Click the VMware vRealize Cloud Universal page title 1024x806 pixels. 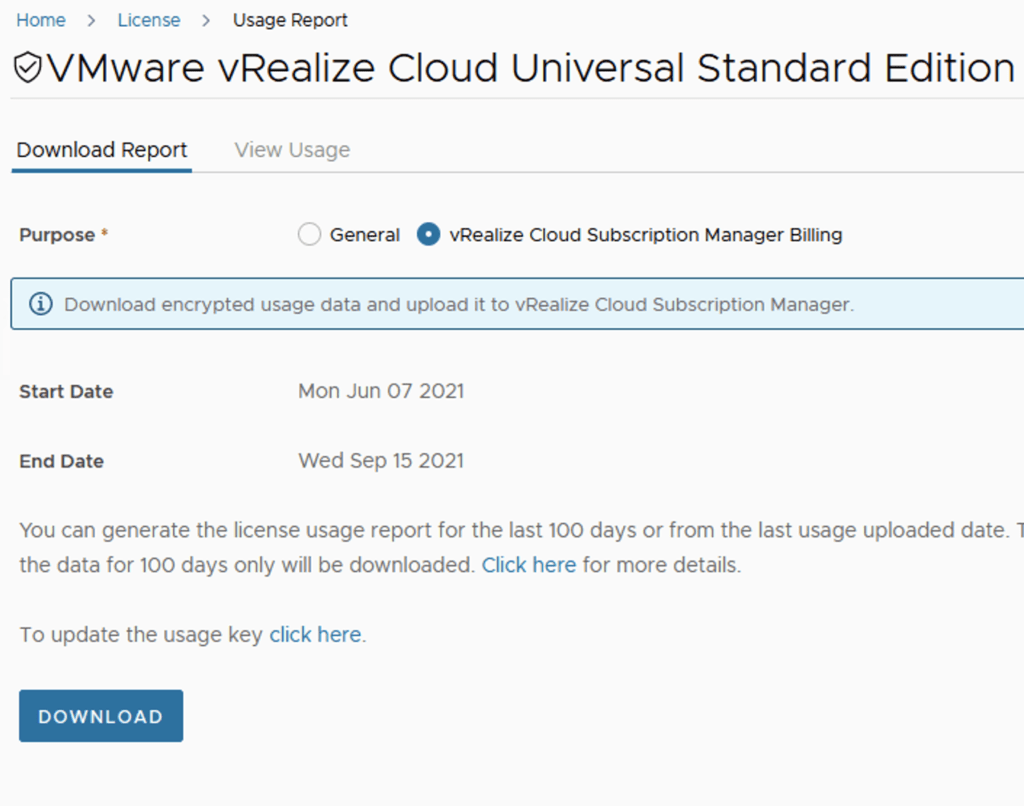(x=530, y=69)
